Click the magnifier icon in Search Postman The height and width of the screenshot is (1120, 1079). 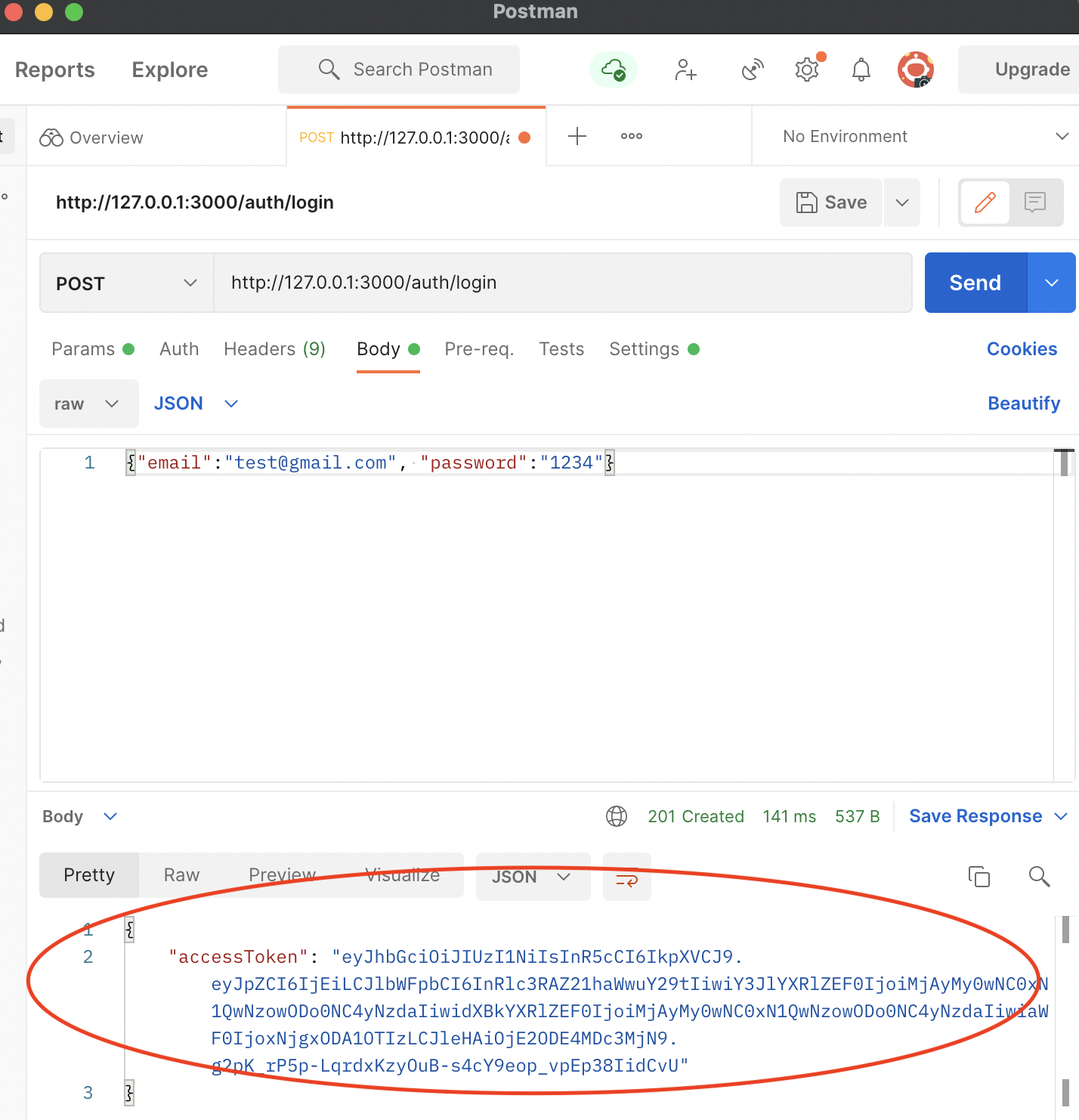coord(329,70)
